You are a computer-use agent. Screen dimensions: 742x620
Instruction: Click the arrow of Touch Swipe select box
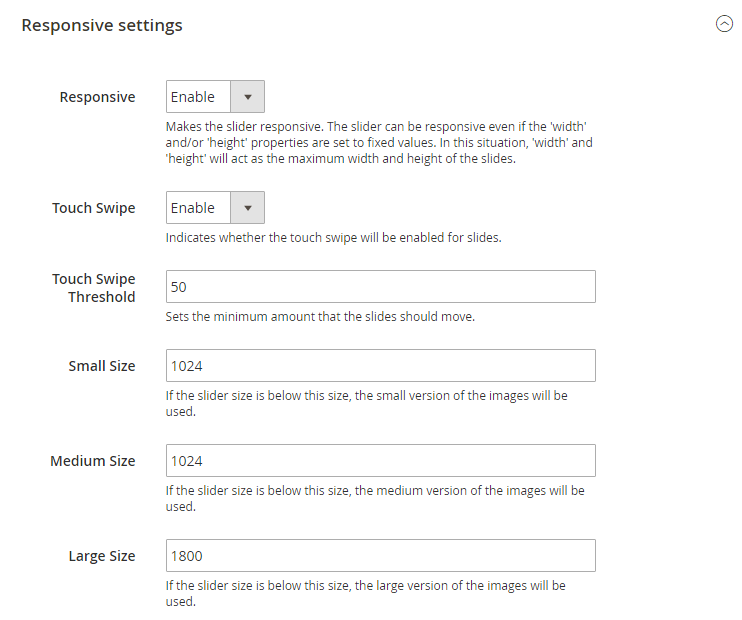tap(247, 207)
